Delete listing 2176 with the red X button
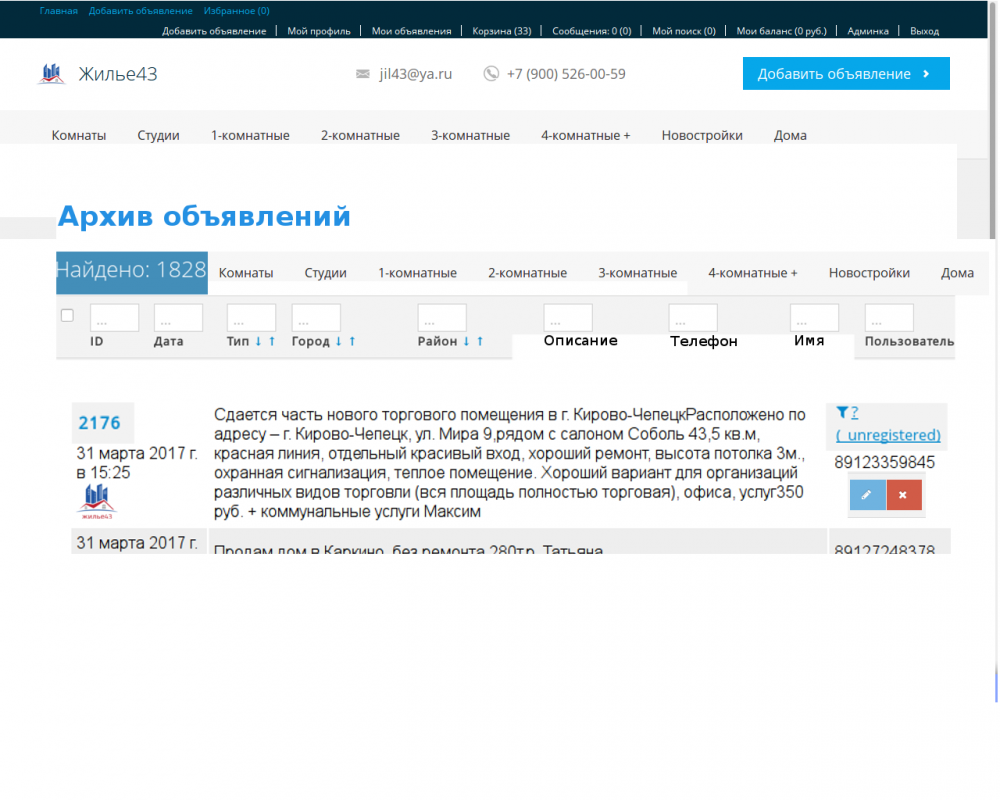This screenshot has height=800, width=1000. coord(903,495)
